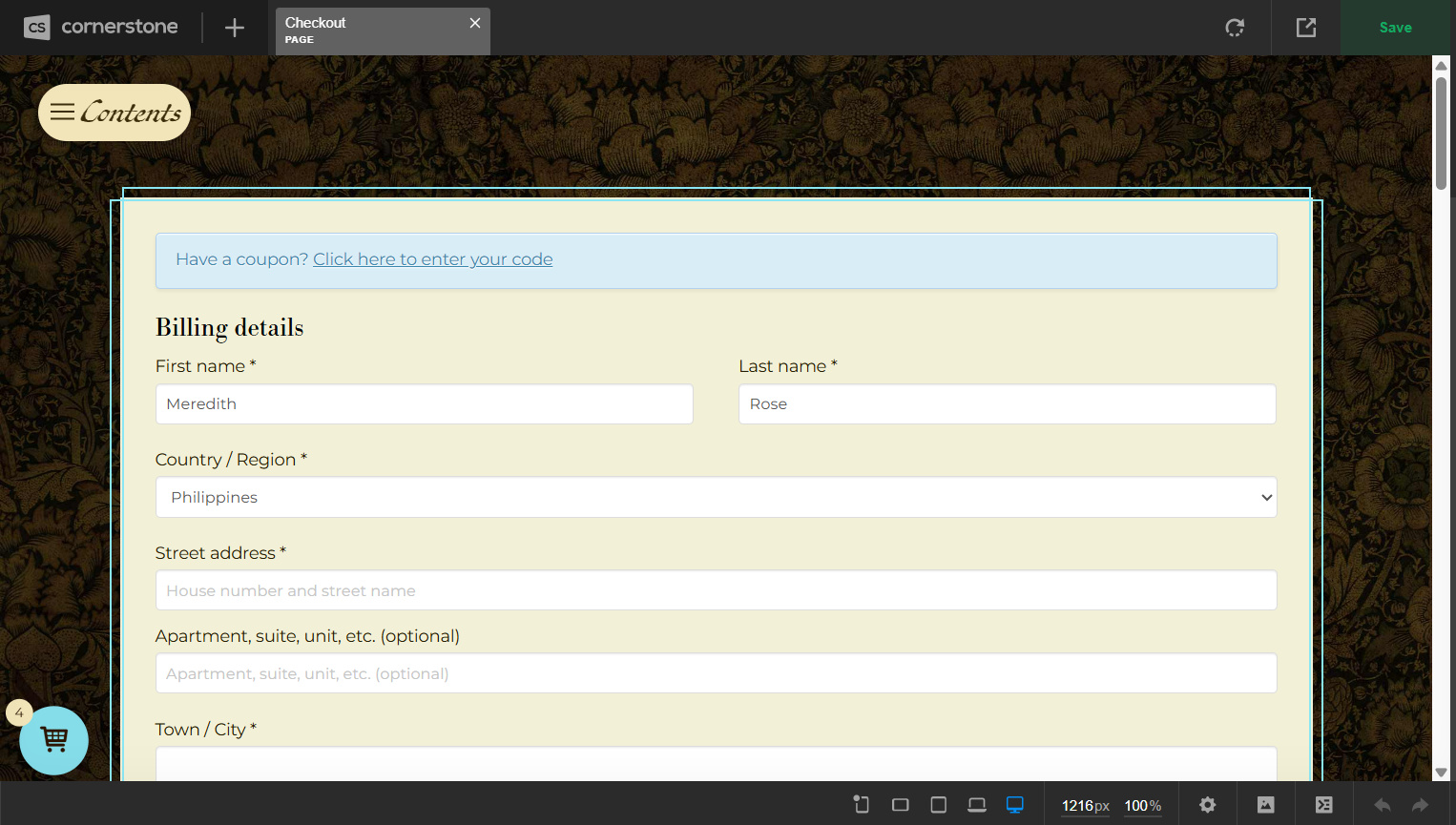Image resolution: width=1456 pixels, height=825 pixels.
Task: Click the preview zoom percentage field
Action: 1142,806
